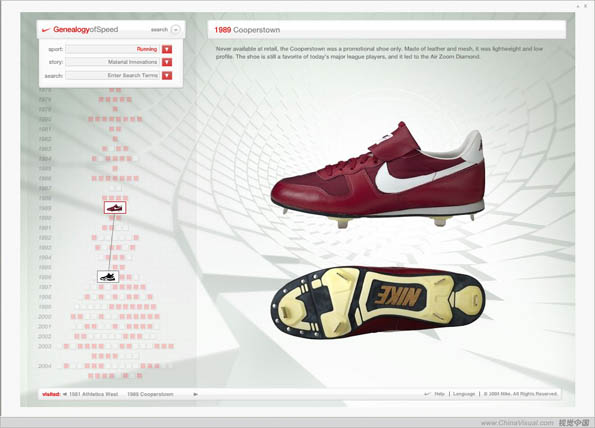Viewport: 595px width, 428px height.
Task: Click the Cooperstown description paragraph
Action: (x=379, y=53)
